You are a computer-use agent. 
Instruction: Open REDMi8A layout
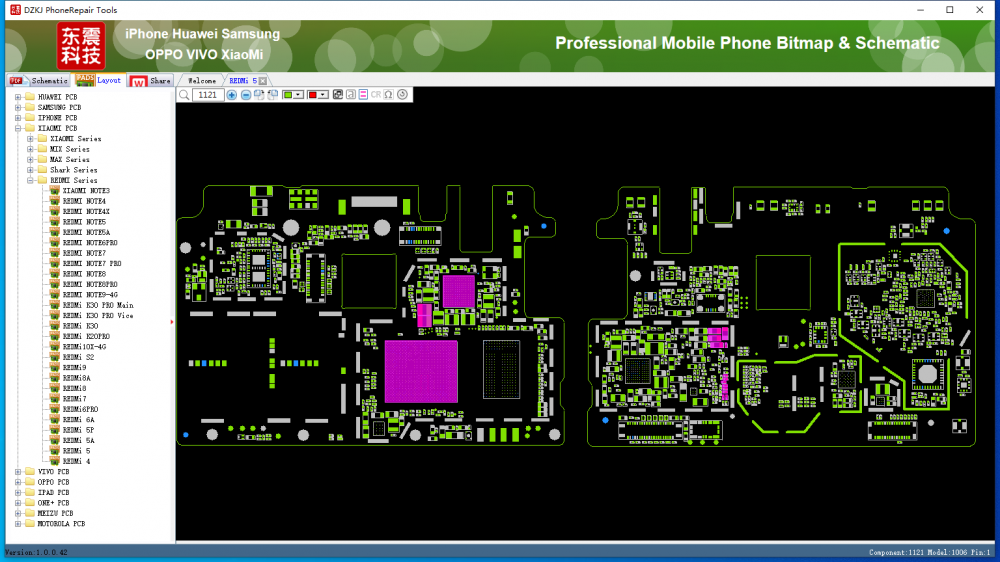[77, 378]
